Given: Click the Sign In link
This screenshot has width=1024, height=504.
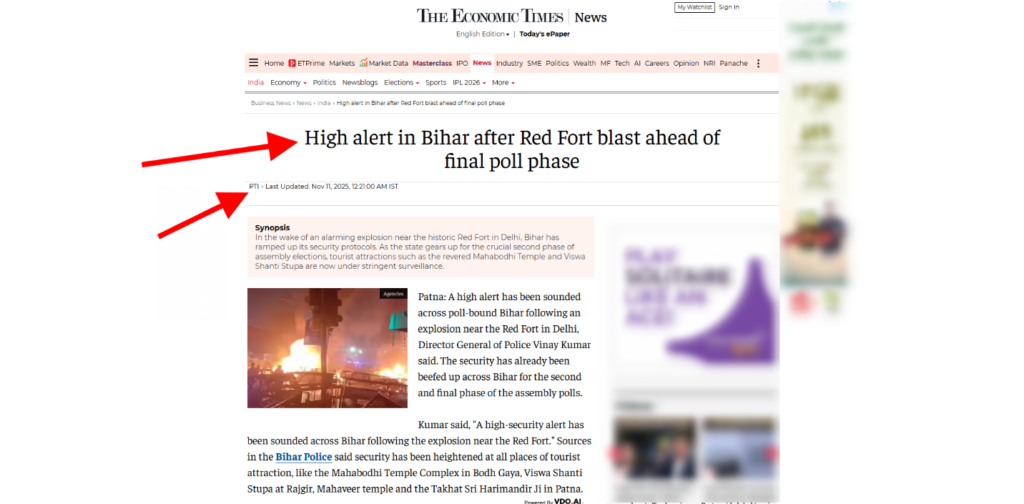Looking at the screenshot, I should pyautogui.click(x=729, y=7).
